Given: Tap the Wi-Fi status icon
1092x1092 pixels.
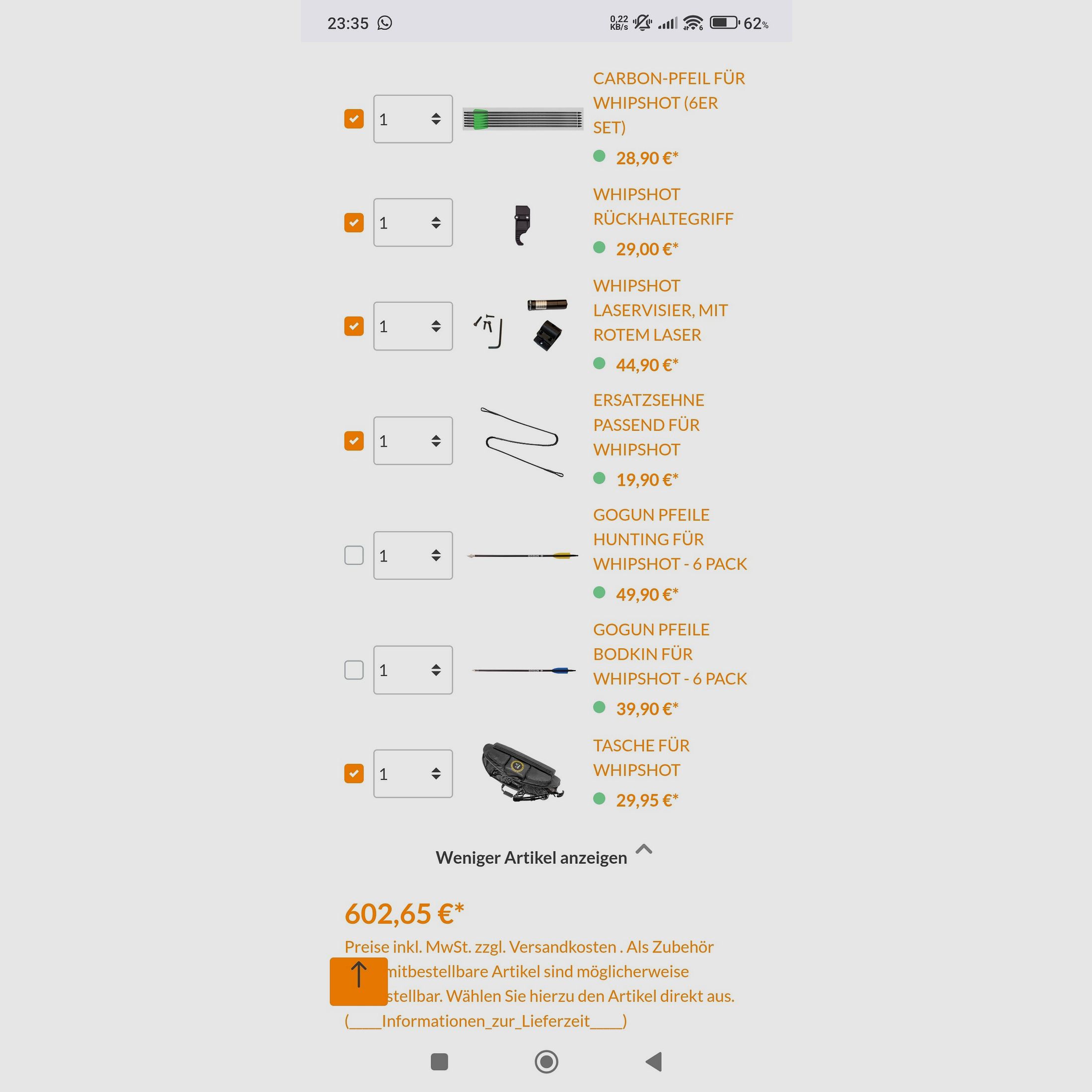Looking at the screenshot, I should tap(693, 23).
